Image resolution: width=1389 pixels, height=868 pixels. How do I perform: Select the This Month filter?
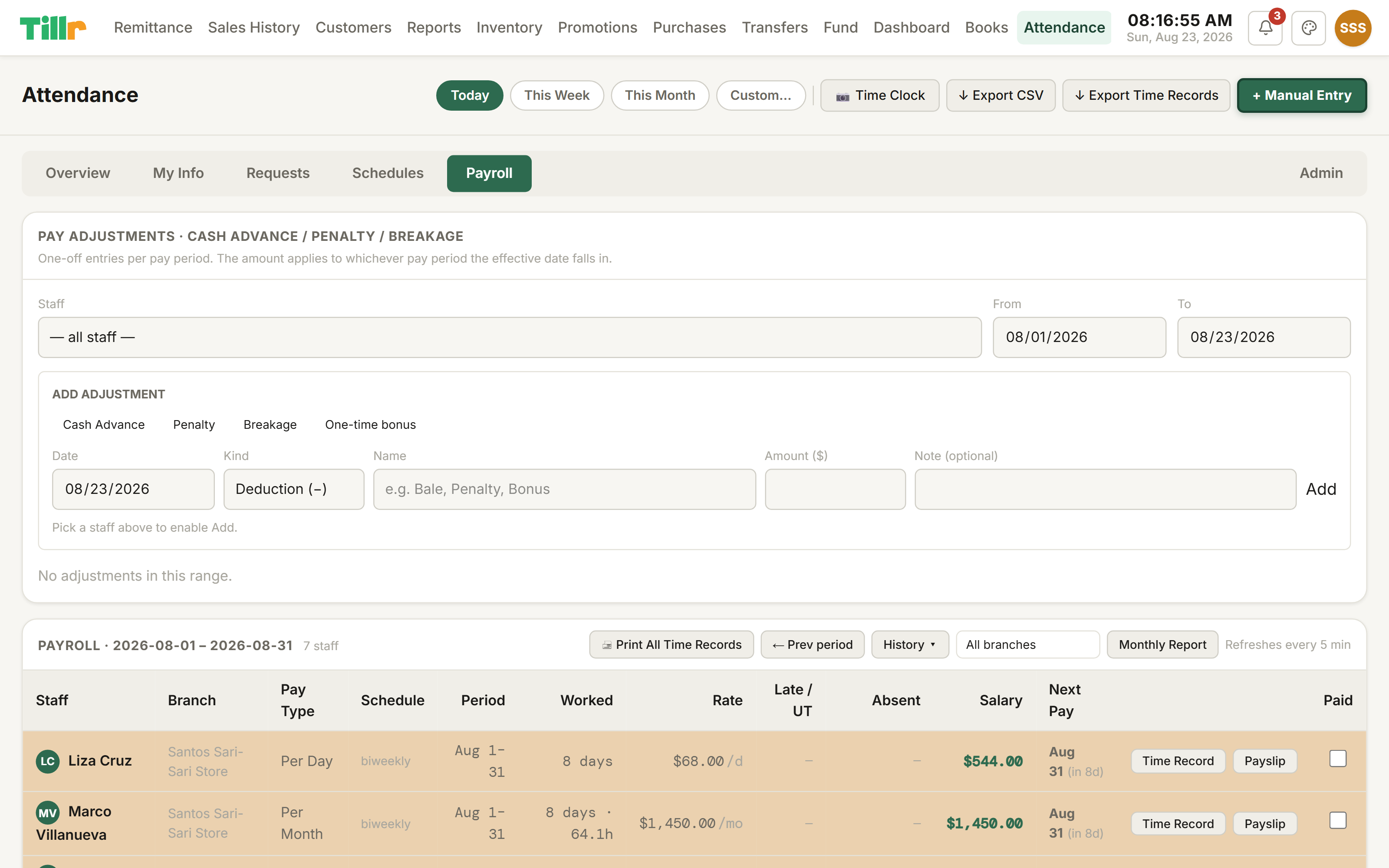coord(659,95)
